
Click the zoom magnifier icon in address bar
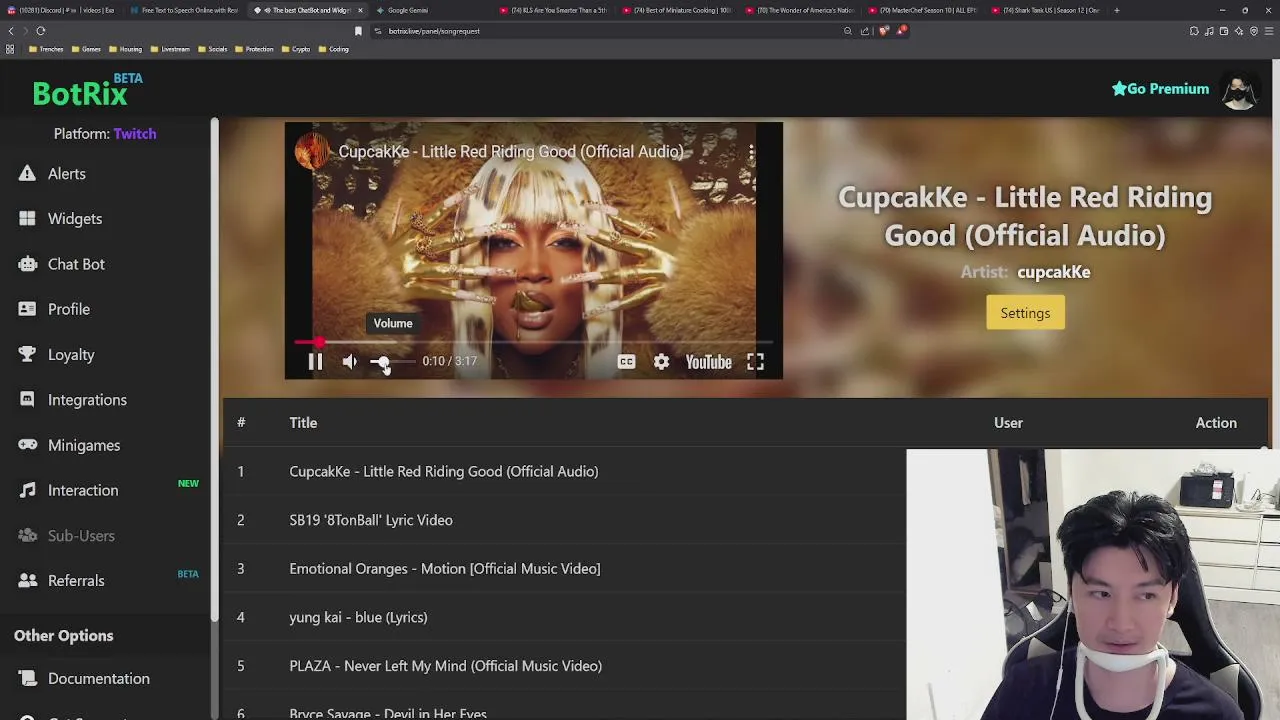pos(847,31)
